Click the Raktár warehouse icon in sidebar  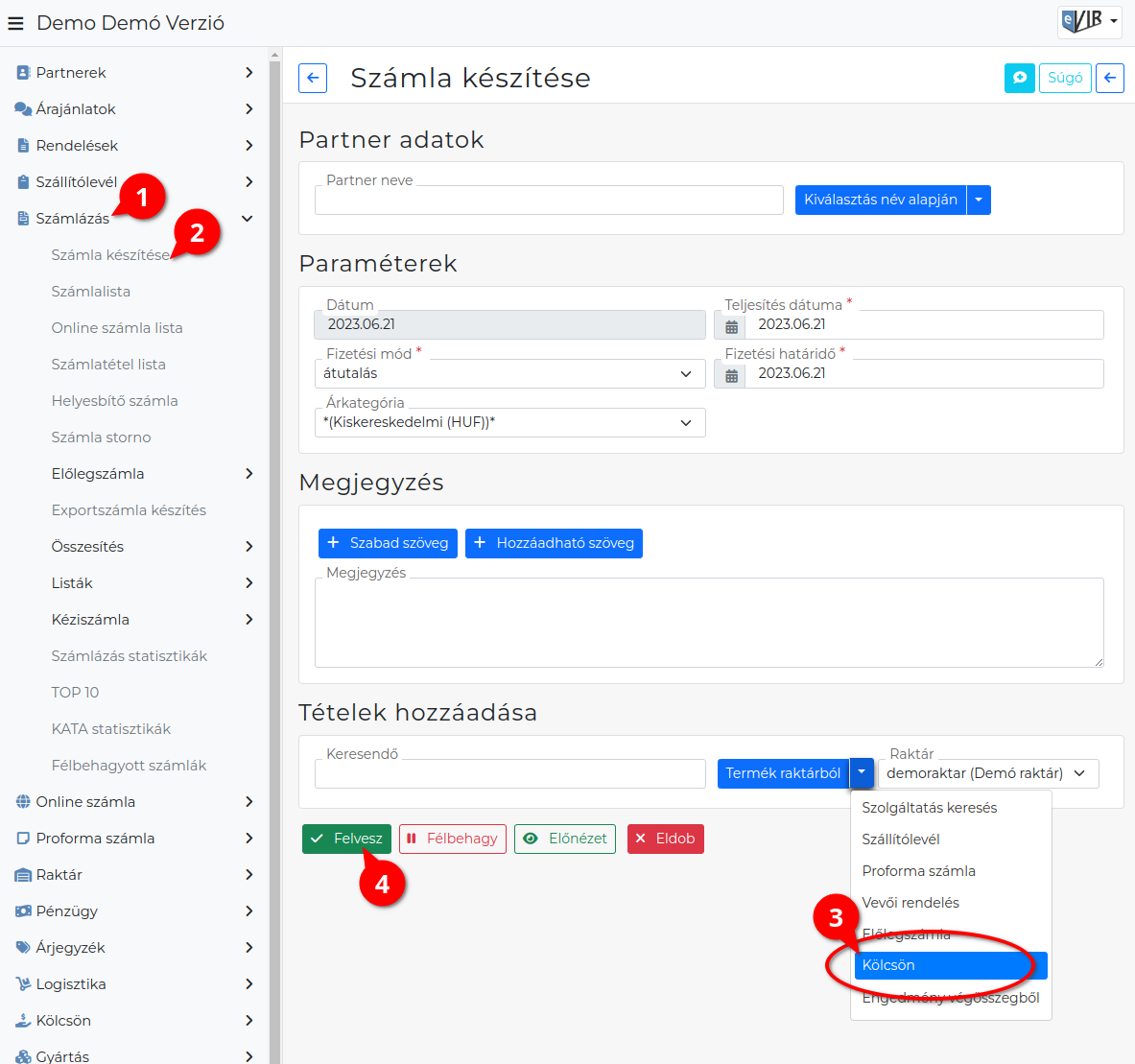[x=23, y=875]
